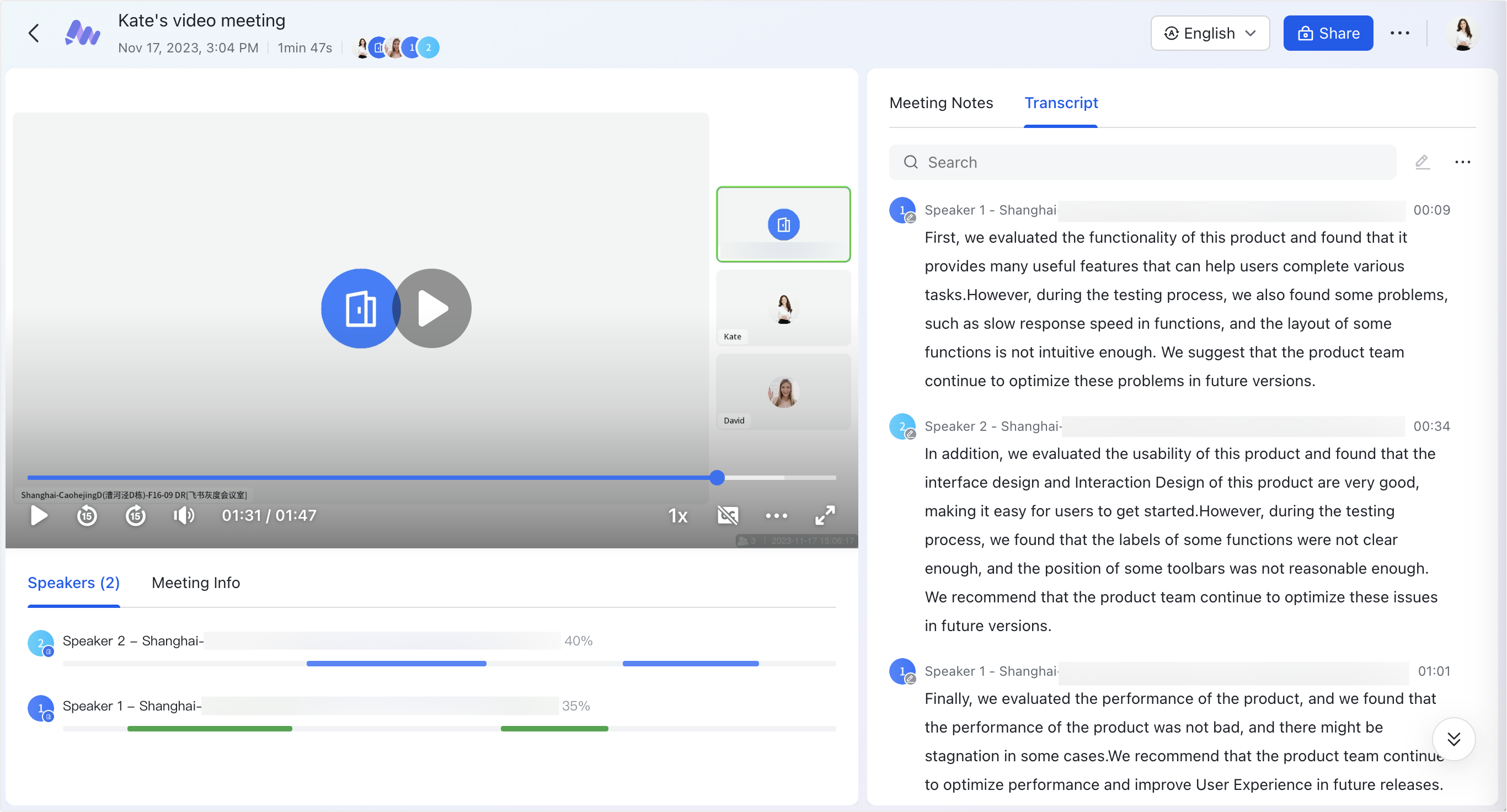The image size is (1507, 812).
Task: Share Kate's video meeting
Action: pyautogui.click(x=1328, y=33)
